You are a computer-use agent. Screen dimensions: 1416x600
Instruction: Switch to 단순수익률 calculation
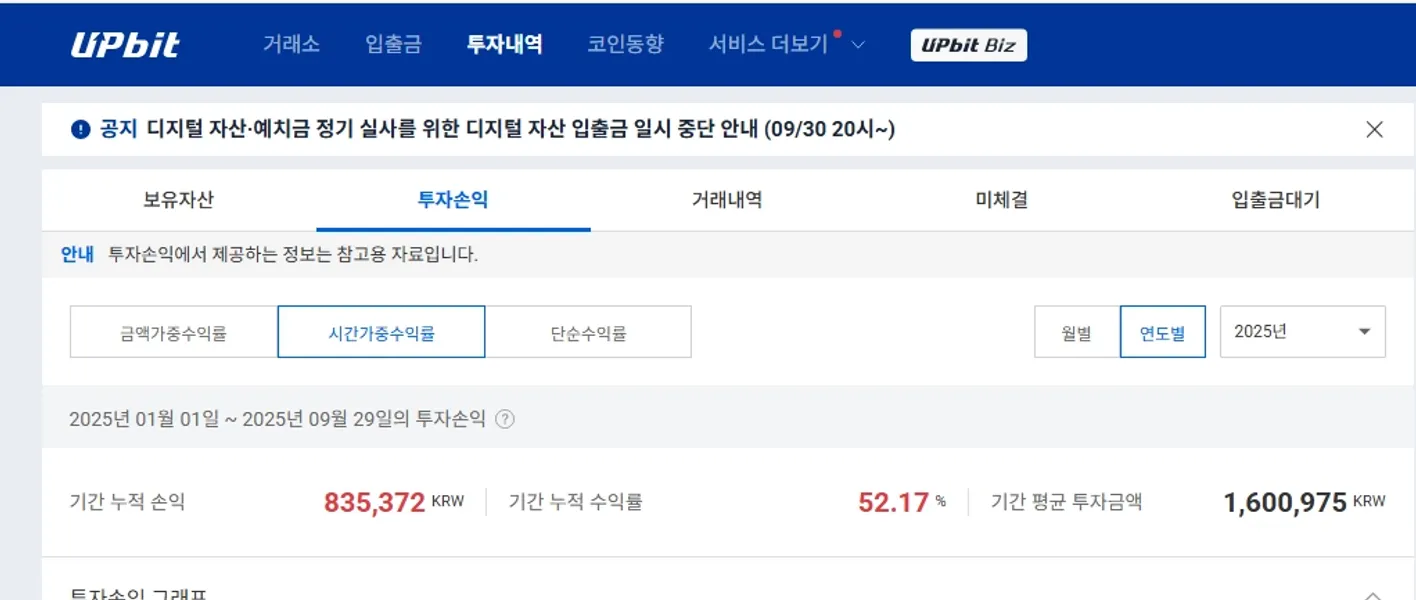click(587, 331)
